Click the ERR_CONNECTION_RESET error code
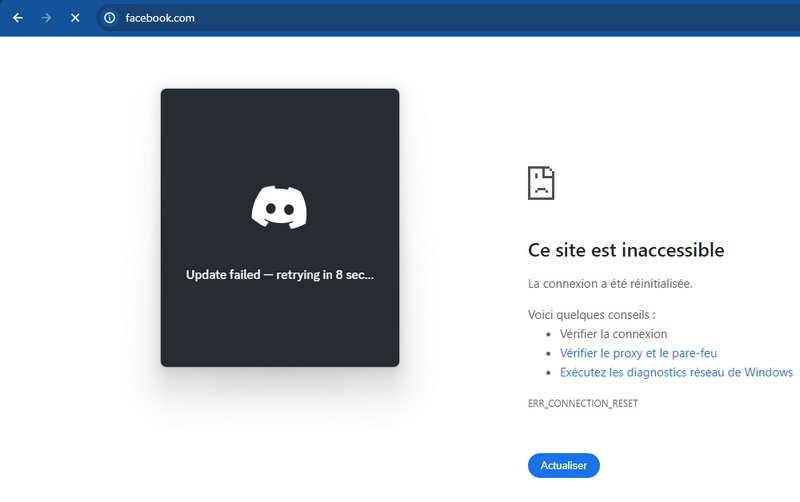800x502 pixels. click(x=583, y=403)
